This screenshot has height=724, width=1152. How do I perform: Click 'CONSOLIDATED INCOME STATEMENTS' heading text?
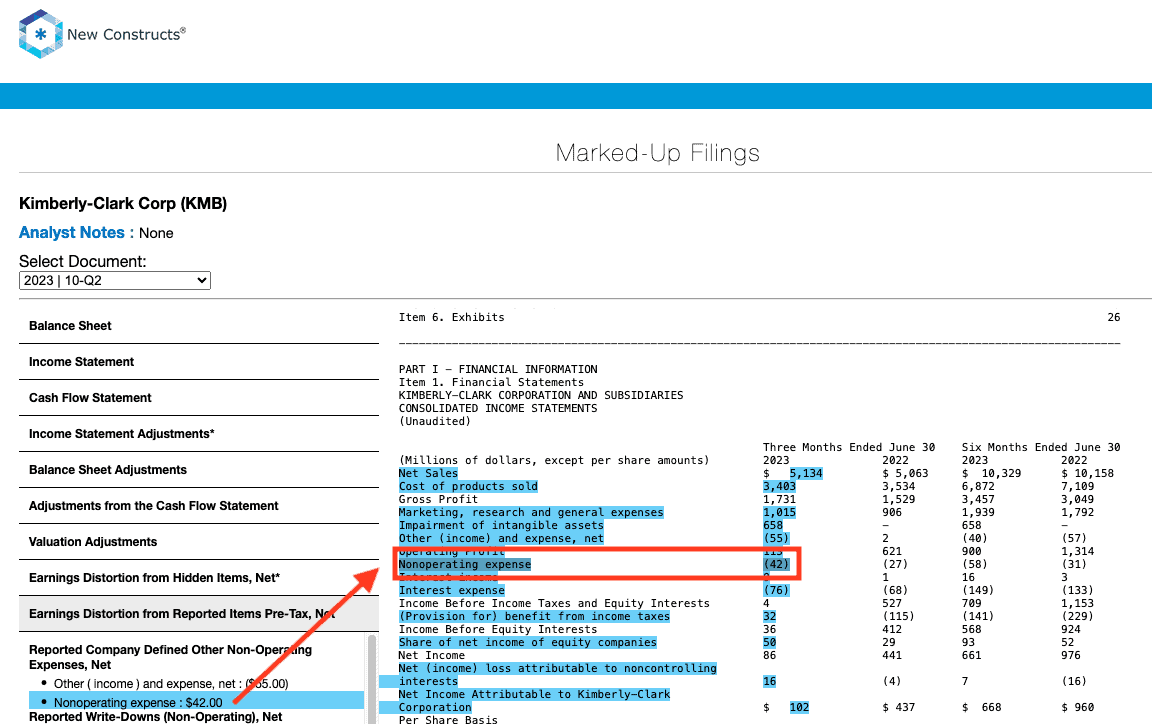(x=498, y=409)
